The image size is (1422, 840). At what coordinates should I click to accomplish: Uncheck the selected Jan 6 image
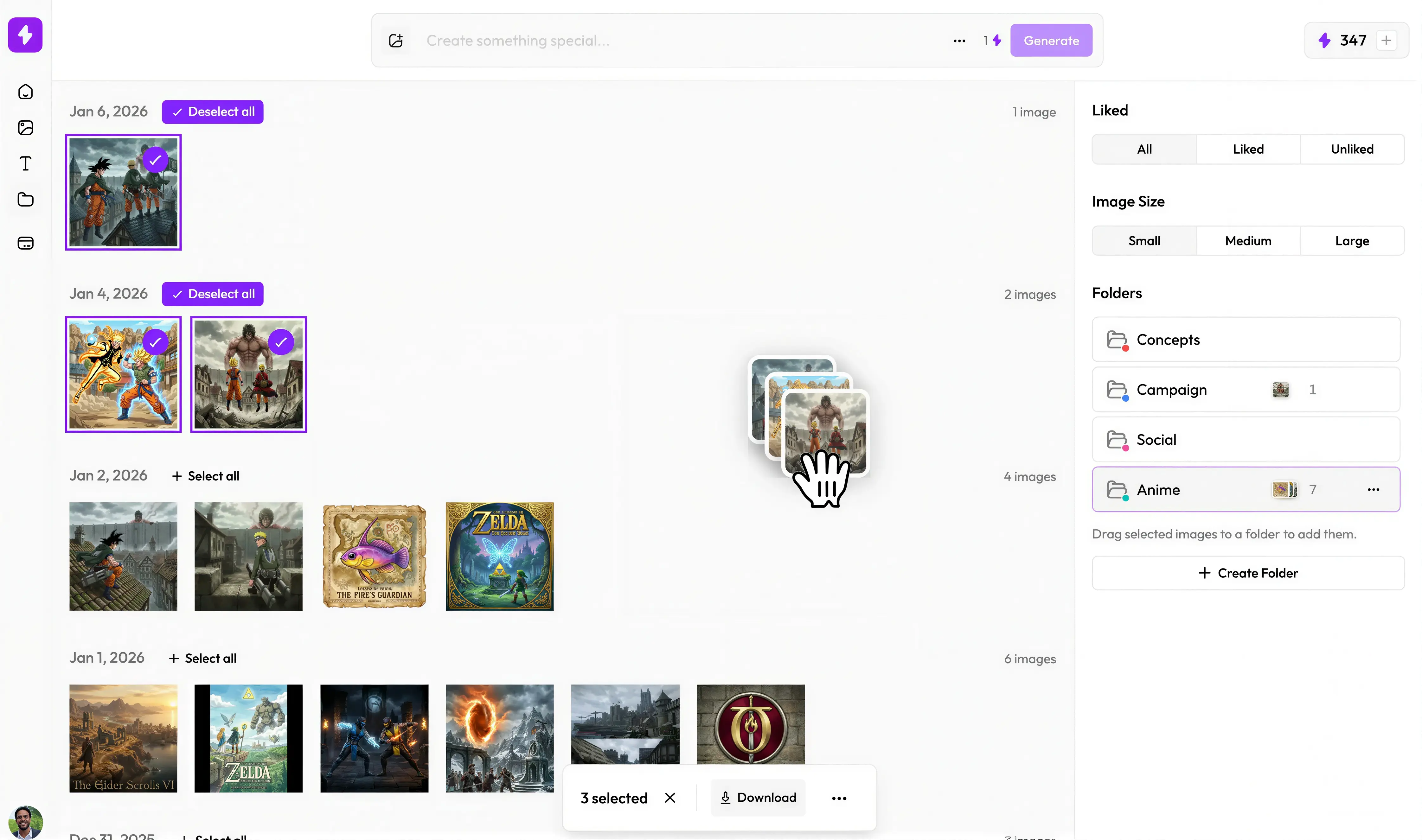pos(156,160)
